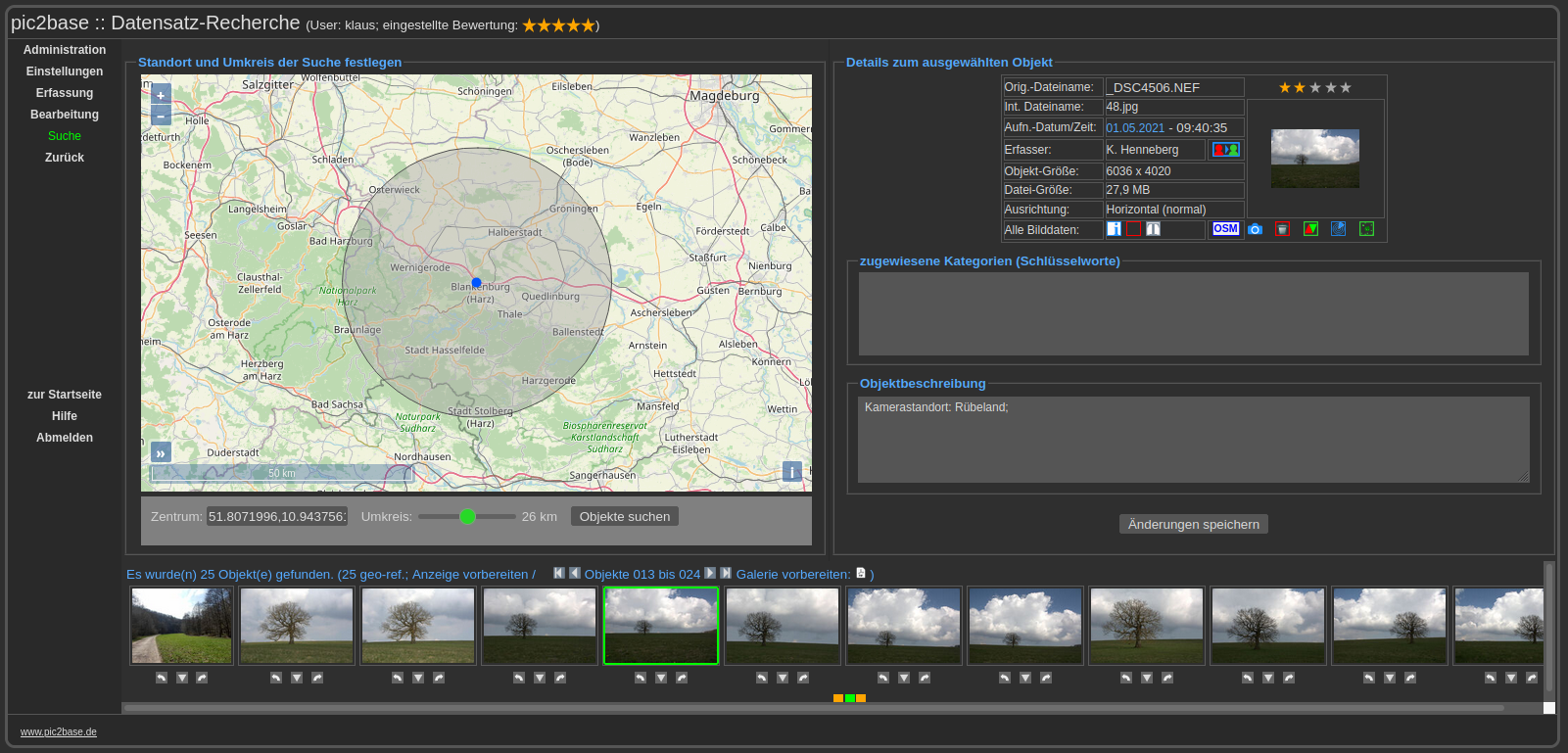Save with Änderungen speichern button
This screenshot has height=753, width=1568.
1193,525
